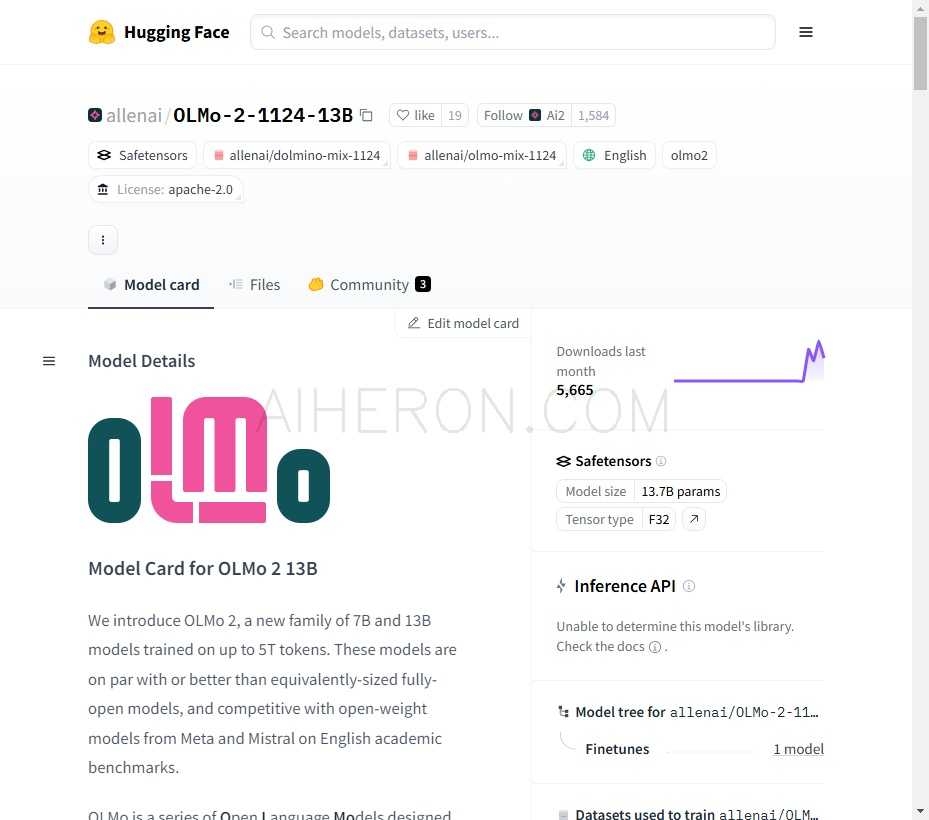Switch to the Files tab
Image resolution: width=929 pixels, height=820 pixels.
click(254, 285)
